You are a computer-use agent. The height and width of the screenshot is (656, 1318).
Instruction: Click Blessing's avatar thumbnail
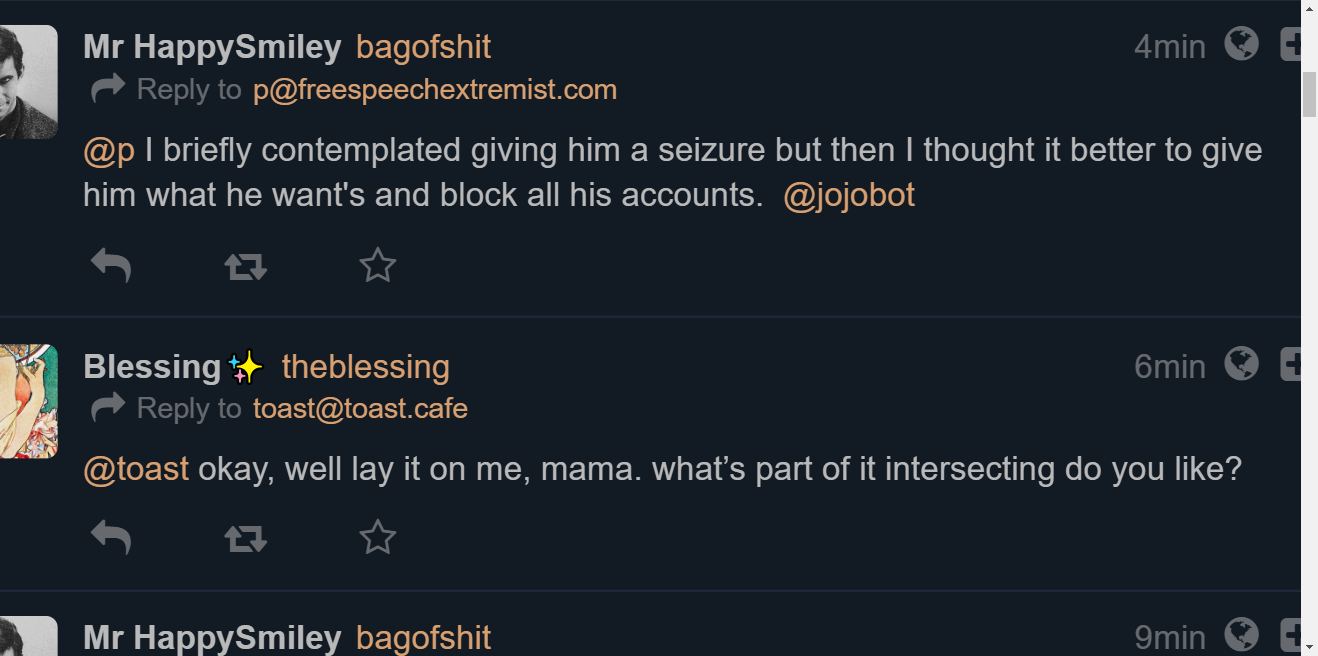click(x=29, y=401)
